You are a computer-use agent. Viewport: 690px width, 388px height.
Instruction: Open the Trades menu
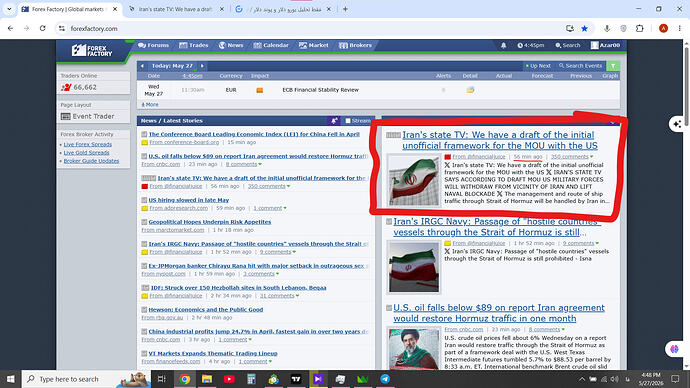194,45
